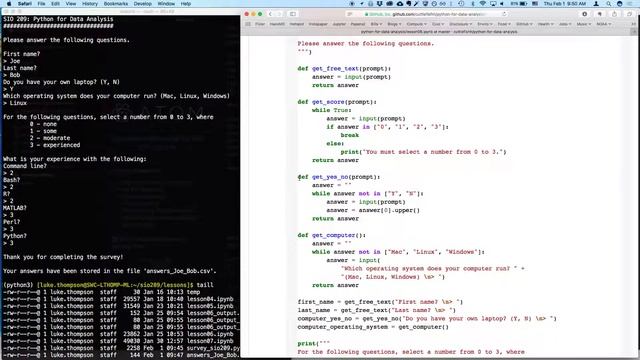Image resolution: width=640 pixels, height=360 pixels.
Task: Select the lesson08.ipynb tab title
Action: point(439,31)
